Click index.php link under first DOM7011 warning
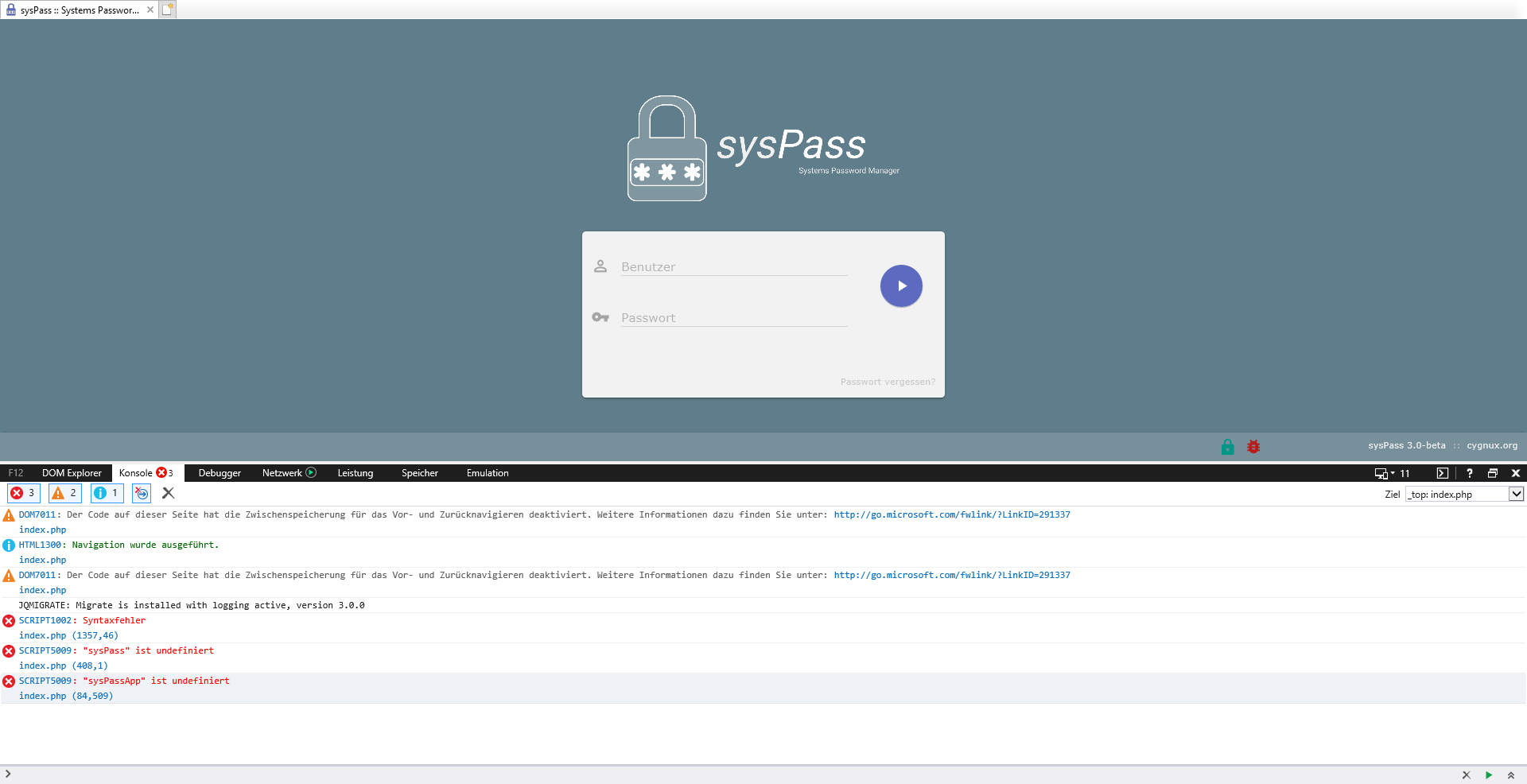1527x784 pixels. point(42,530)
